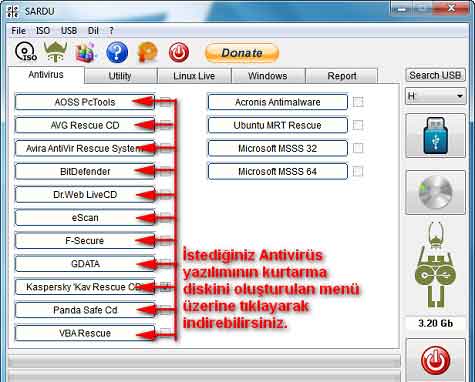Image resolution: width=475 pixels, height=382 pixels.
Task: Switch to the Linux Live tab
Action: [194, 76]
